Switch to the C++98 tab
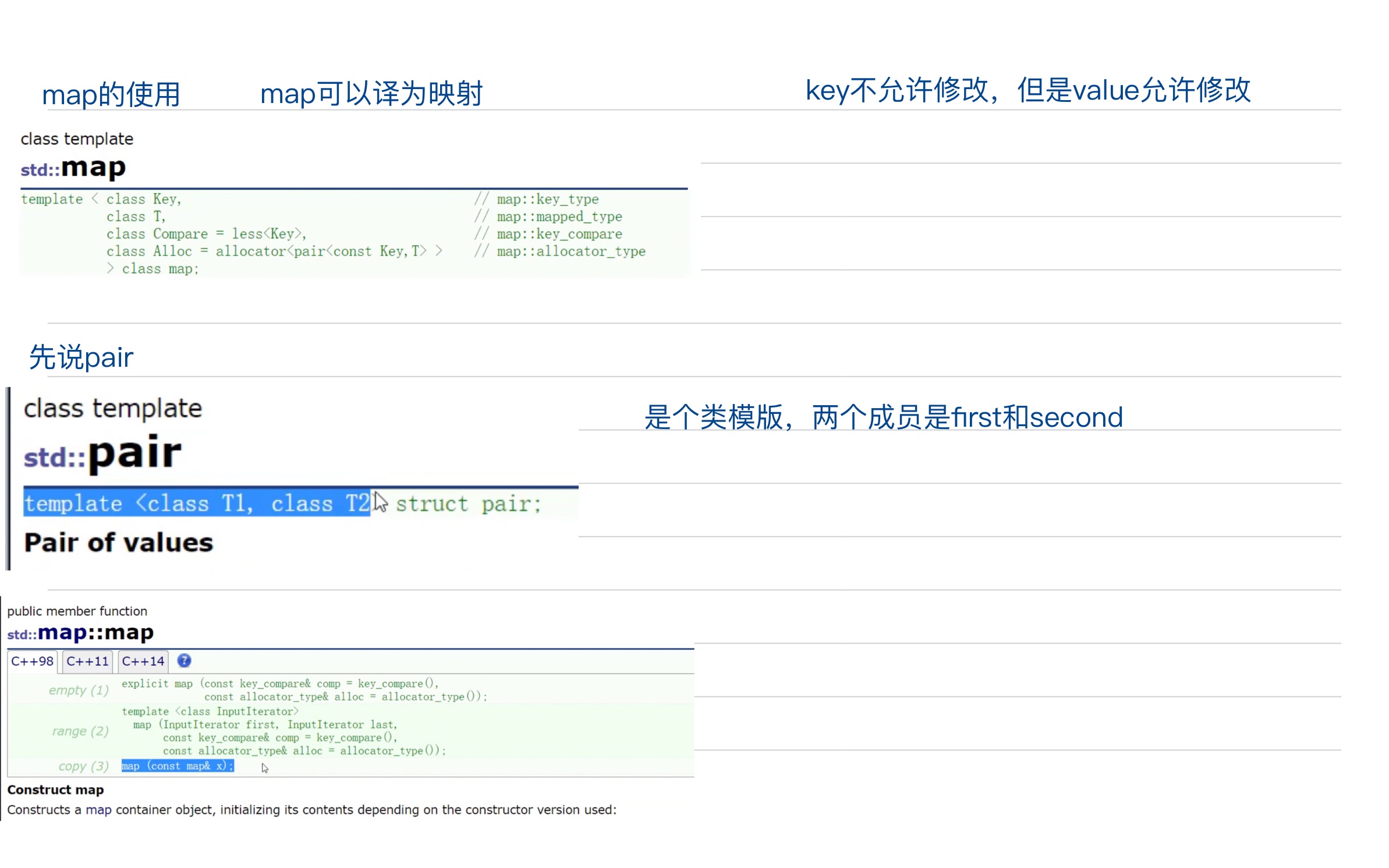 [x=32, y=661]
